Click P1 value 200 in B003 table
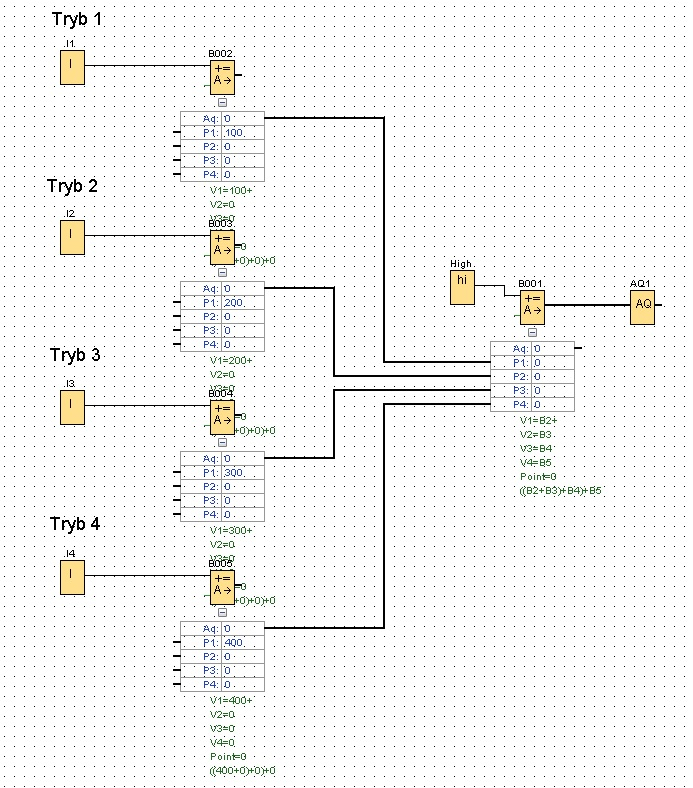The image size is (693, 788). click(x=243, y=303)
